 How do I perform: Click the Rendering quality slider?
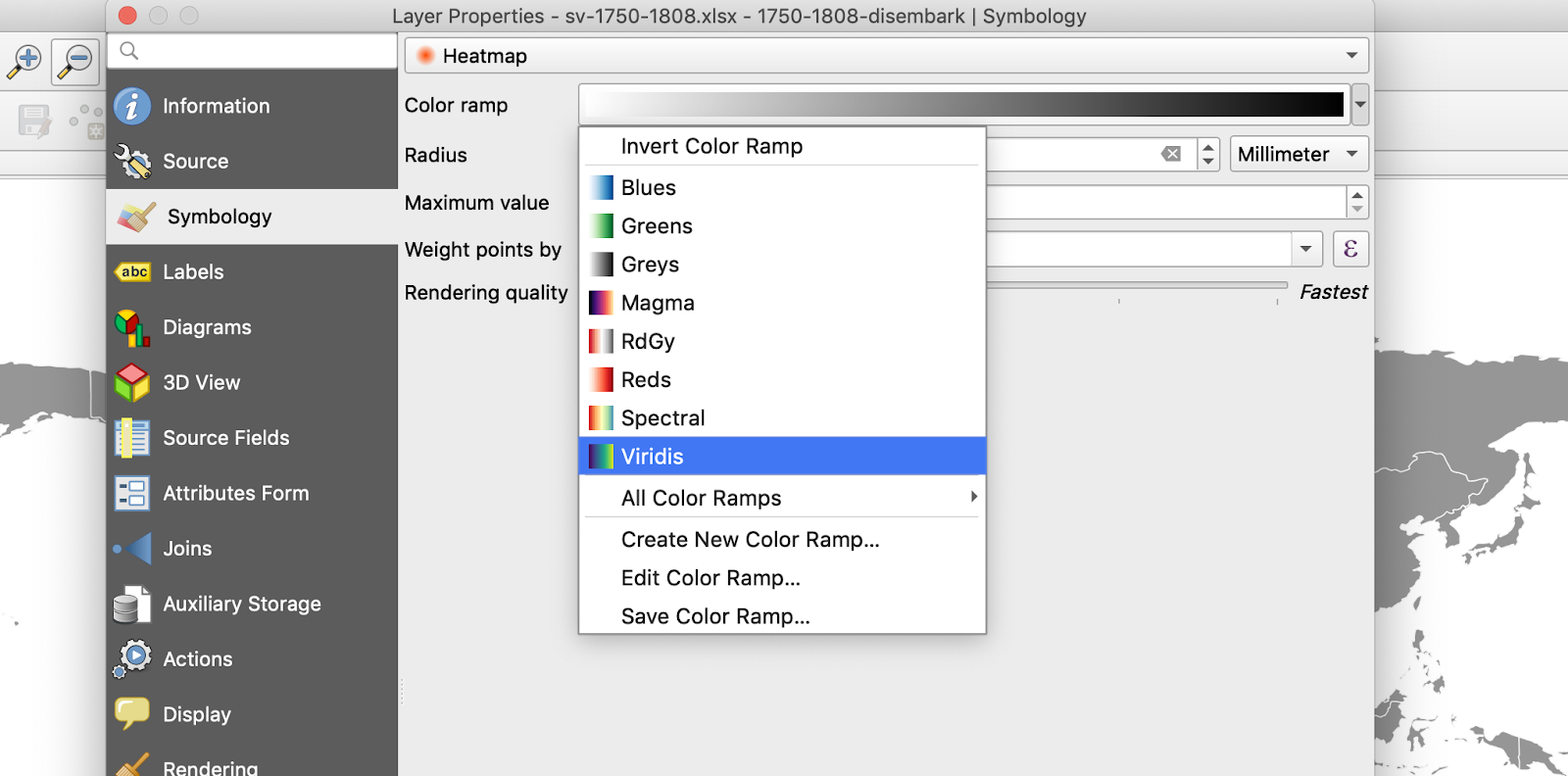[1137, 286]
